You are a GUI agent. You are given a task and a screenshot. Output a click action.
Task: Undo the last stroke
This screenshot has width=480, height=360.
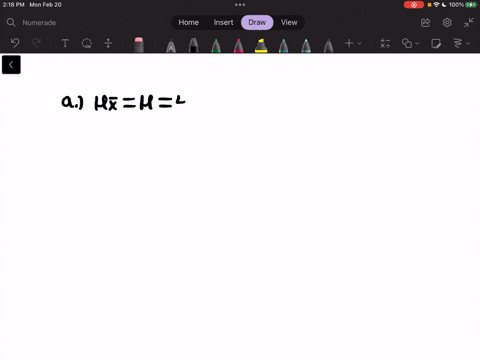point(15,43)
